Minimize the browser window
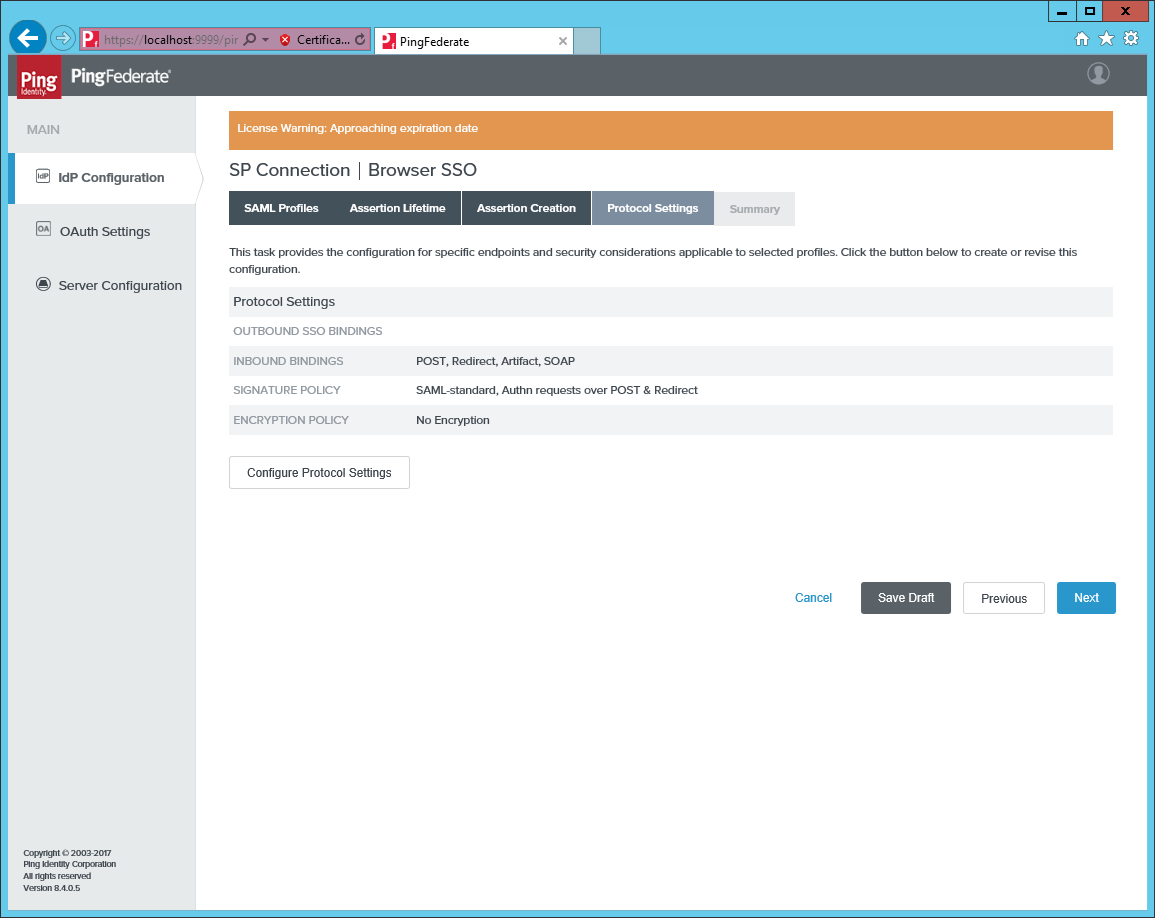This screenshot has height=918, width=1155. click(x=1061, y=12)
